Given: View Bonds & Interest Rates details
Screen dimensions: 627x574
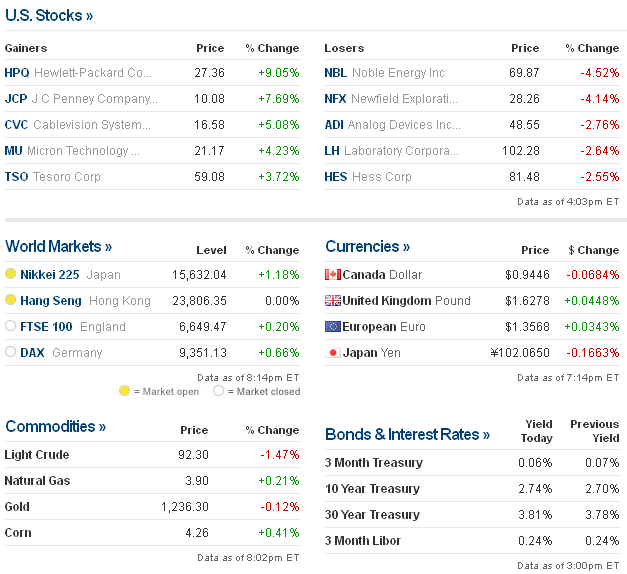Looking at the screenshot, I should (x=407, y=434).
